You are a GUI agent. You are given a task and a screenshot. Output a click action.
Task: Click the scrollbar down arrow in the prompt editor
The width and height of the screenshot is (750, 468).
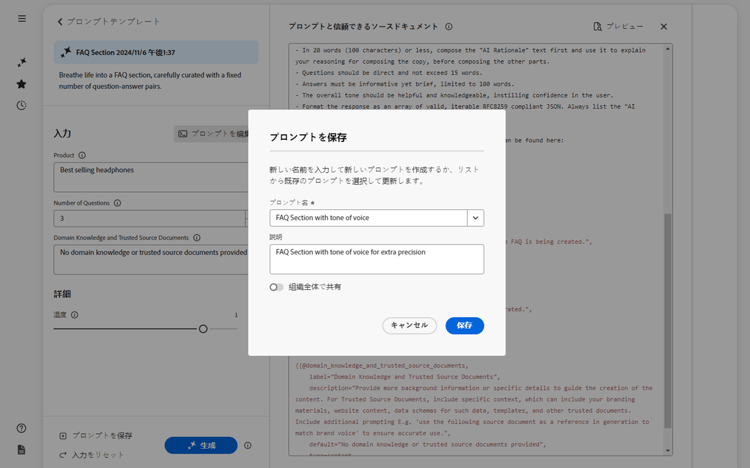pyautogui.click(x=668, y=451)
